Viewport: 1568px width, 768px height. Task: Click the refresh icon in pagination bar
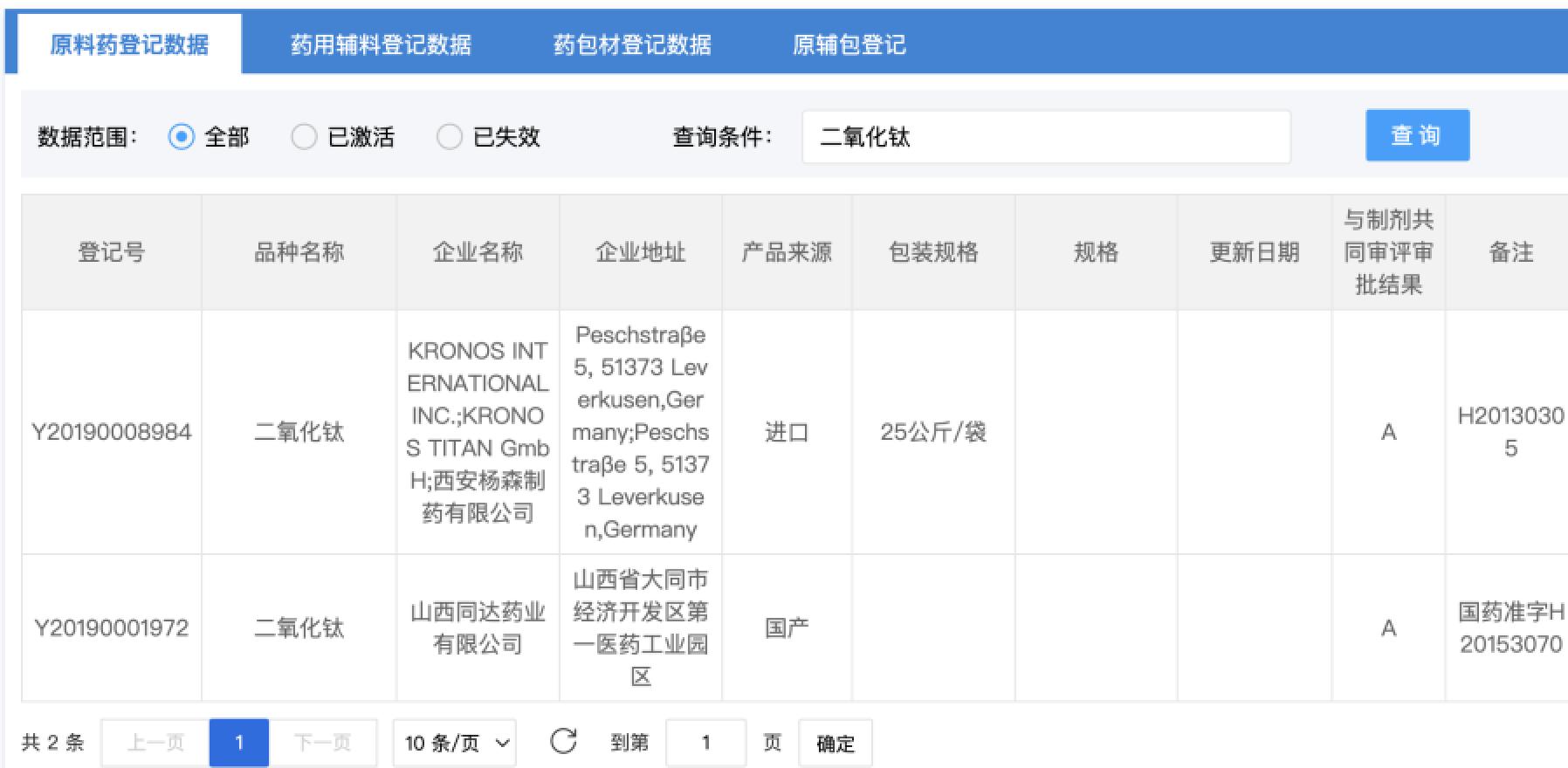pos(564,742)
